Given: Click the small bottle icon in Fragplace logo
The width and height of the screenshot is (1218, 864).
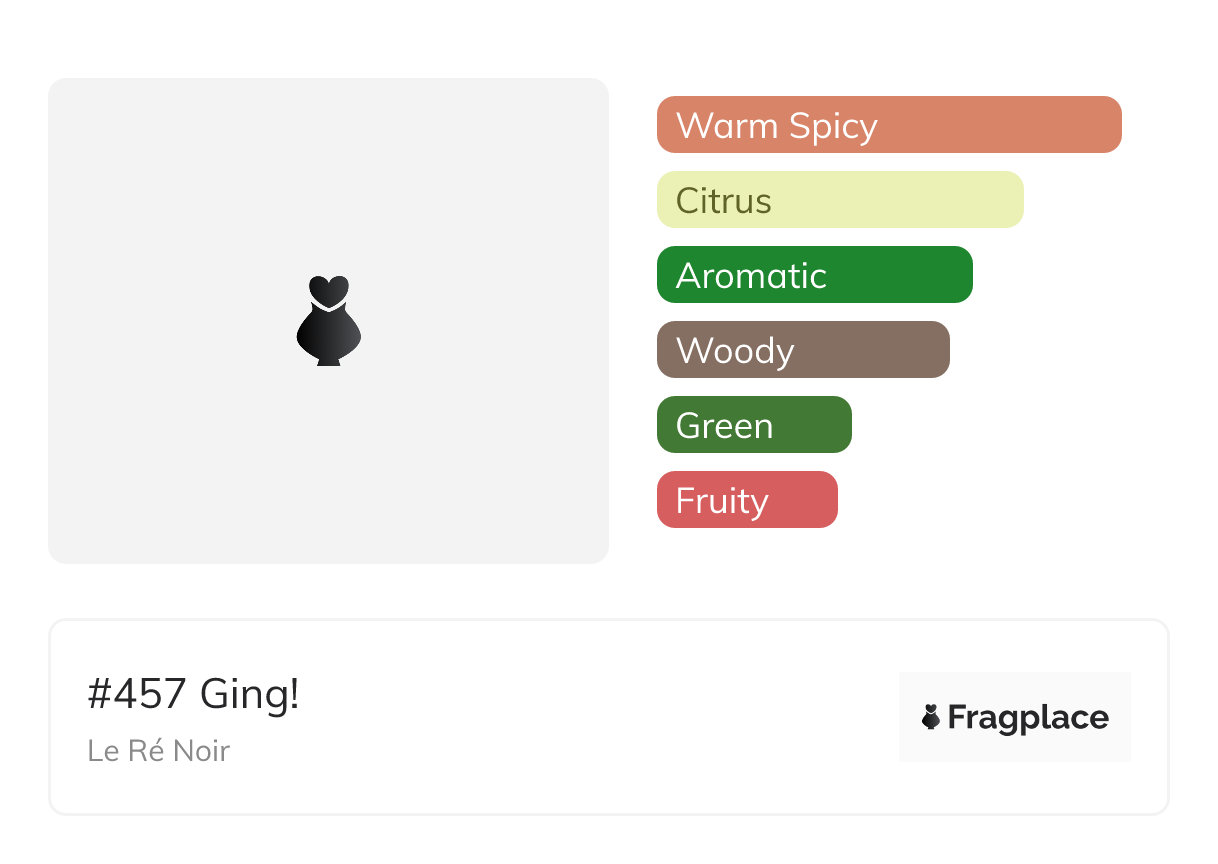Looking at the screenshot, I should pyautogui.click(x=931, y=717).
